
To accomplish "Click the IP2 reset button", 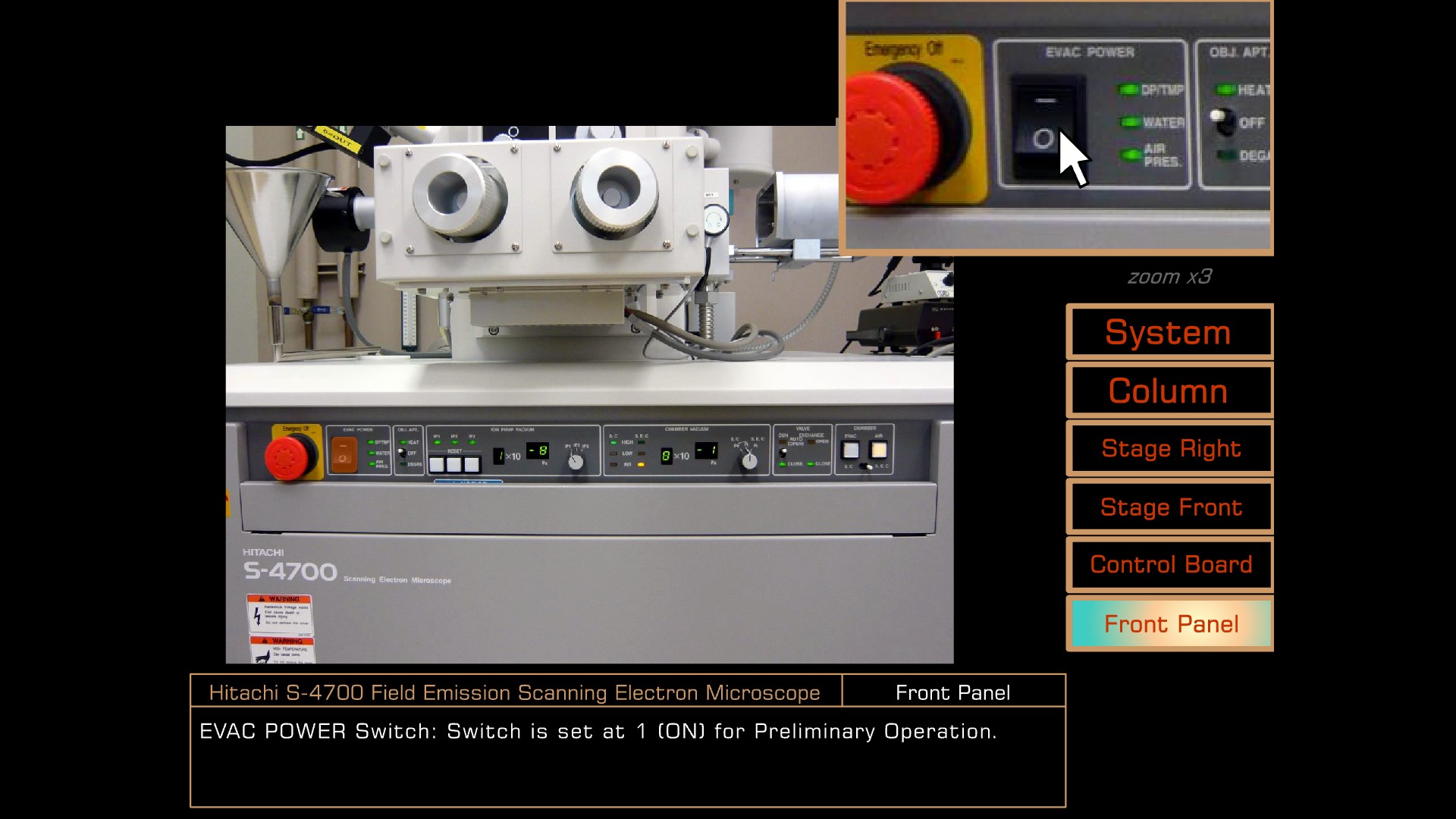I will [453, 464].
